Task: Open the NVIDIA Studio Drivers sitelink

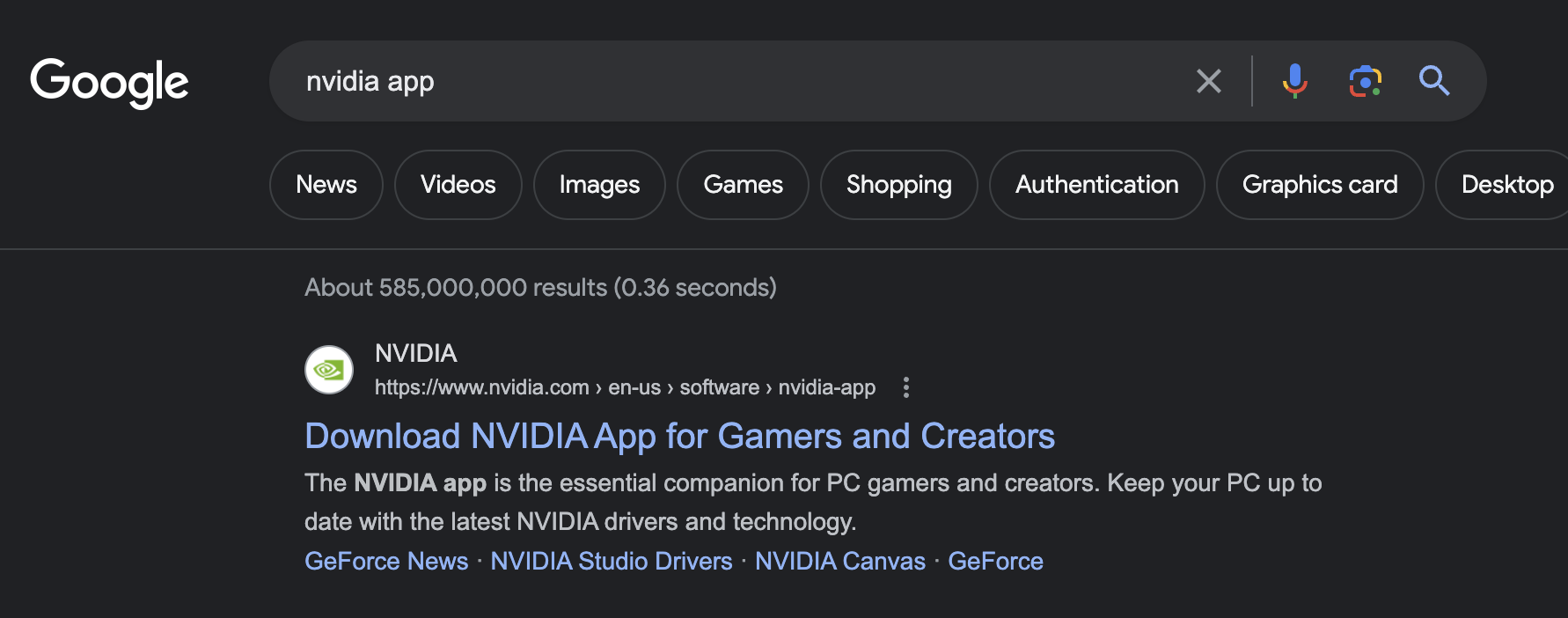Action: pyautogui.click(x=612, y=562)
